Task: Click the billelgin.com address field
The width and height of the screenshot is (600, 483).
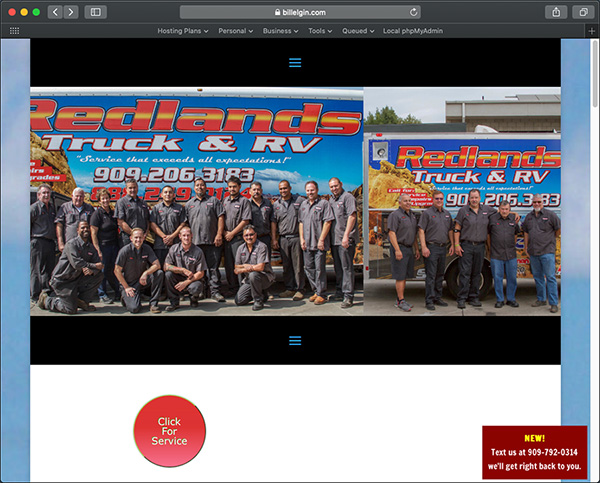Action: pyautogui.click(x=300, y=12)
